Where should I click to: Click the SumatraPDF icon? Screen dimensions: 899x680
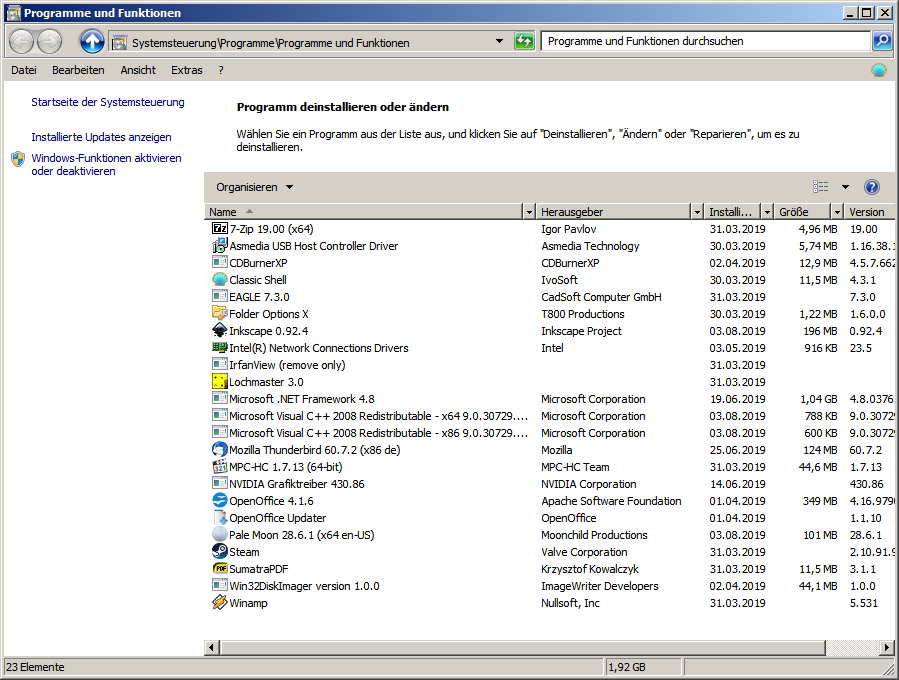pos(220,569)
